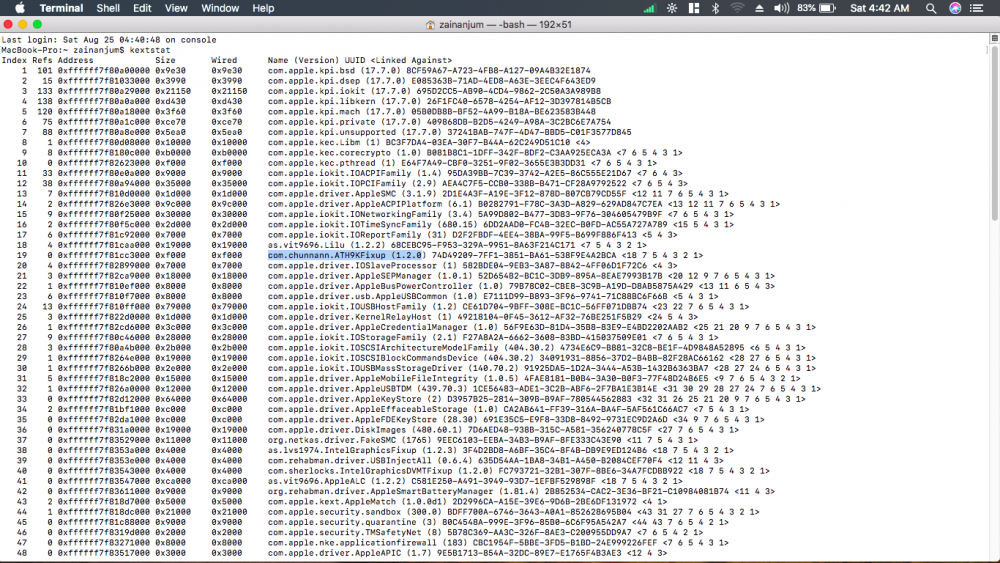
Task: Click the window layout menu bar icon
Action: [x=694, y=8]
